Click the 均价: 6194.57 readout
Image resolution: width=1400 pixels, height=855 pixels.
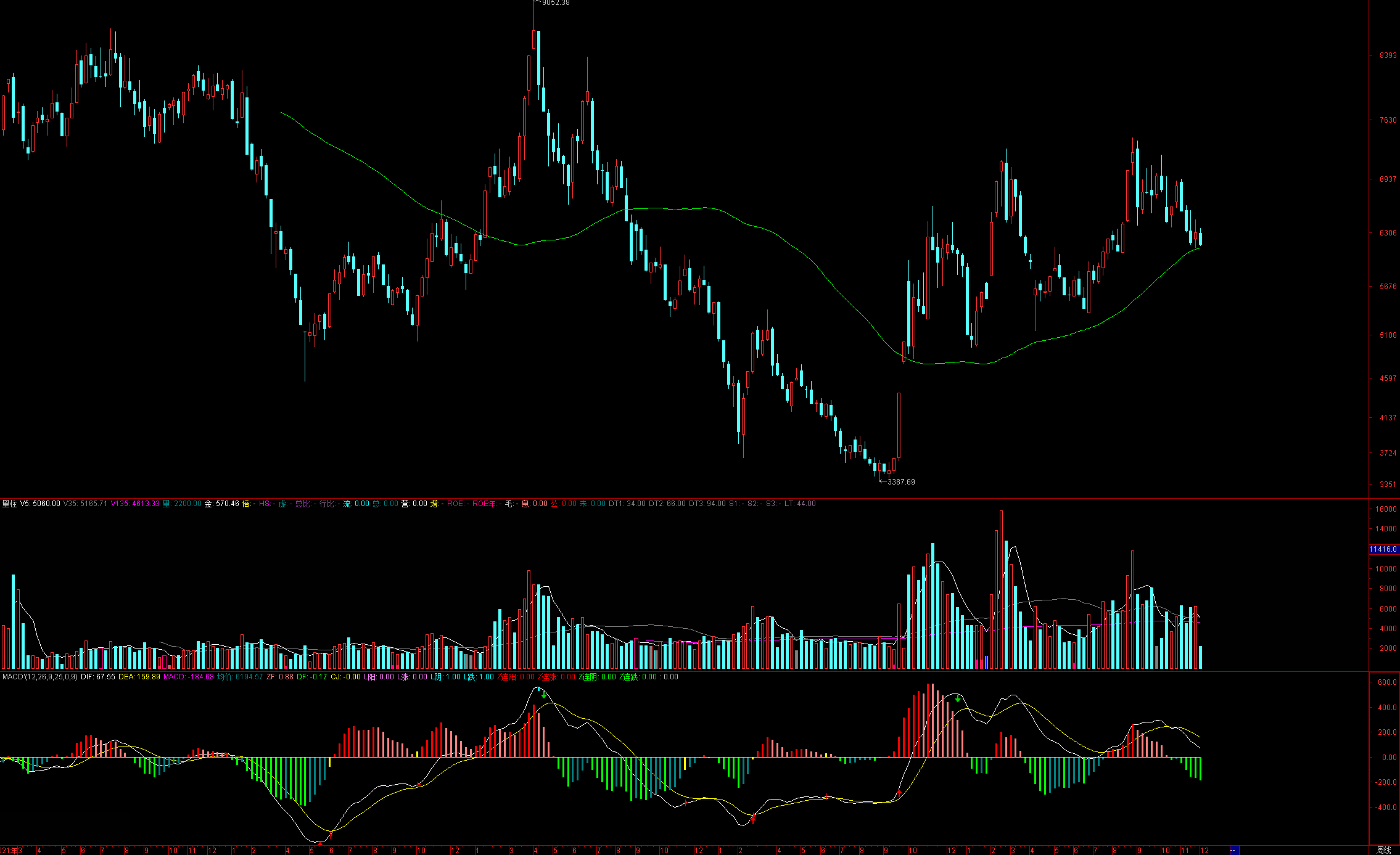point(240,677)
